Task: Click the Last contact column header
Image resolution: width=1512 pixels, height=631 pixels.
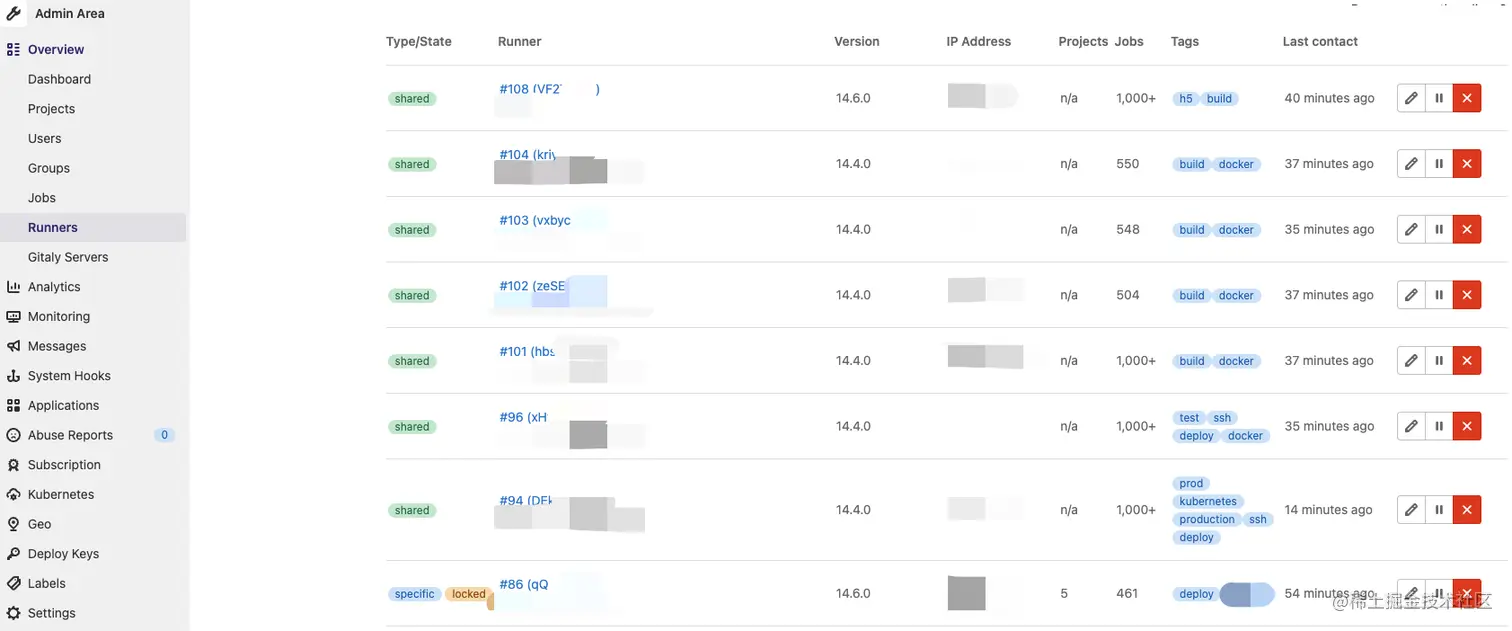Action: [x=1320, y=42]
